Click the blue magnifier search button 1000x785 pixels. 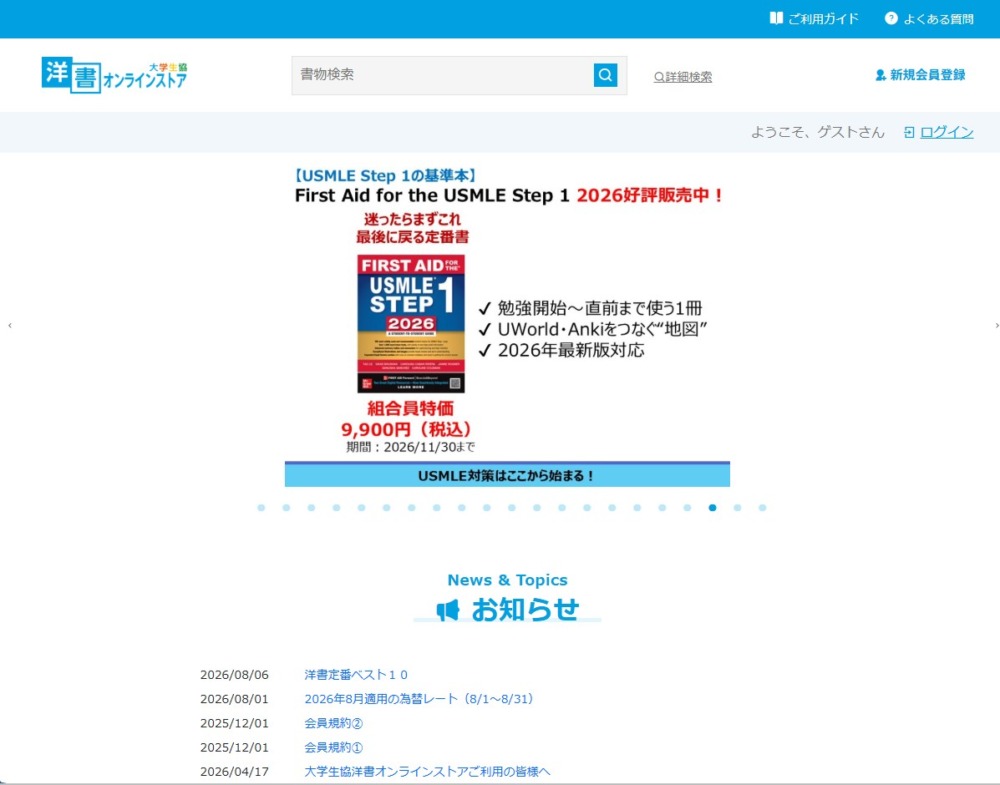pos(605,75)
